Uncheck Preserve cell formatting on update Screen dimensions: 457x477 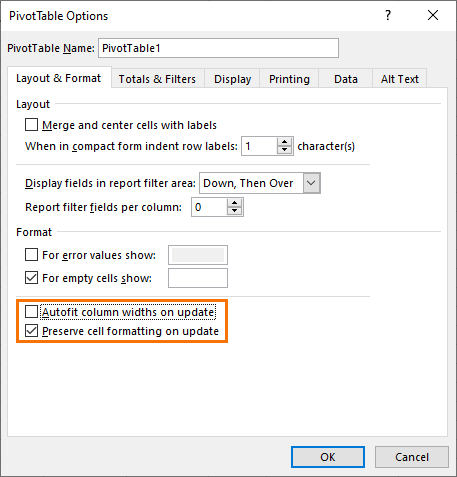32,331
